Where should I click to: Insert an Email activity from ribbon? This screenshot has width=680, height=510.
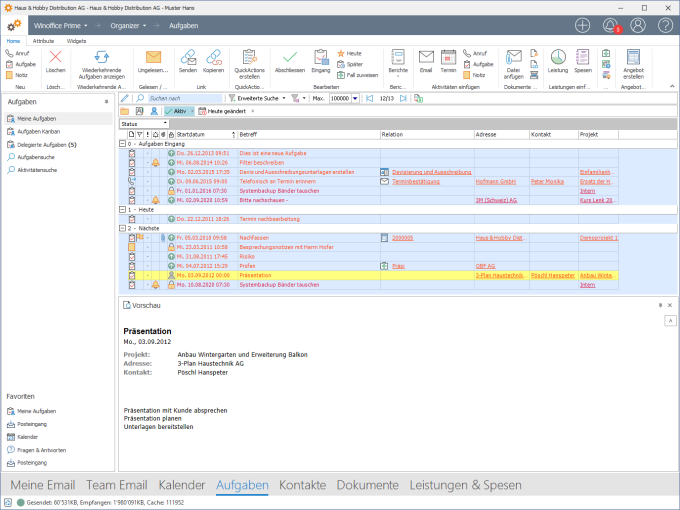pyautogui.click(x=425, y=59)
